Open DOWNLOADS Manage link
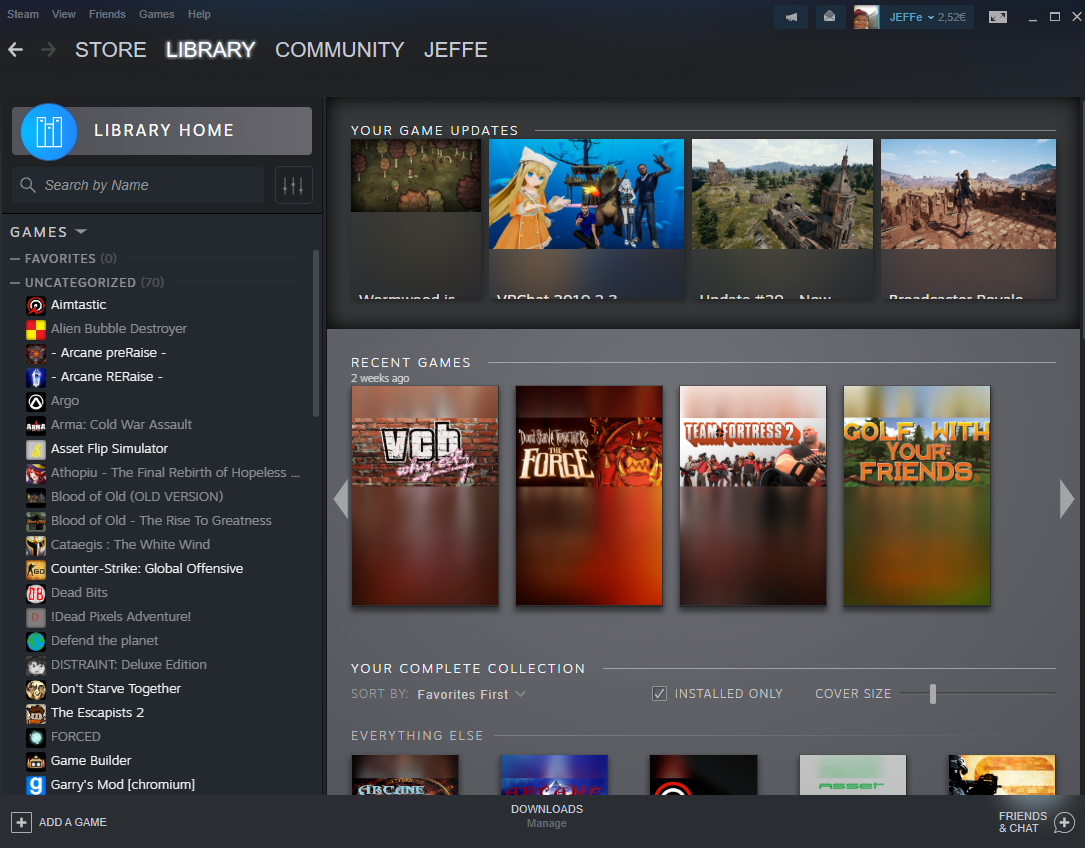The height and width of the screenshot is (848, 1085). (547, 816)
